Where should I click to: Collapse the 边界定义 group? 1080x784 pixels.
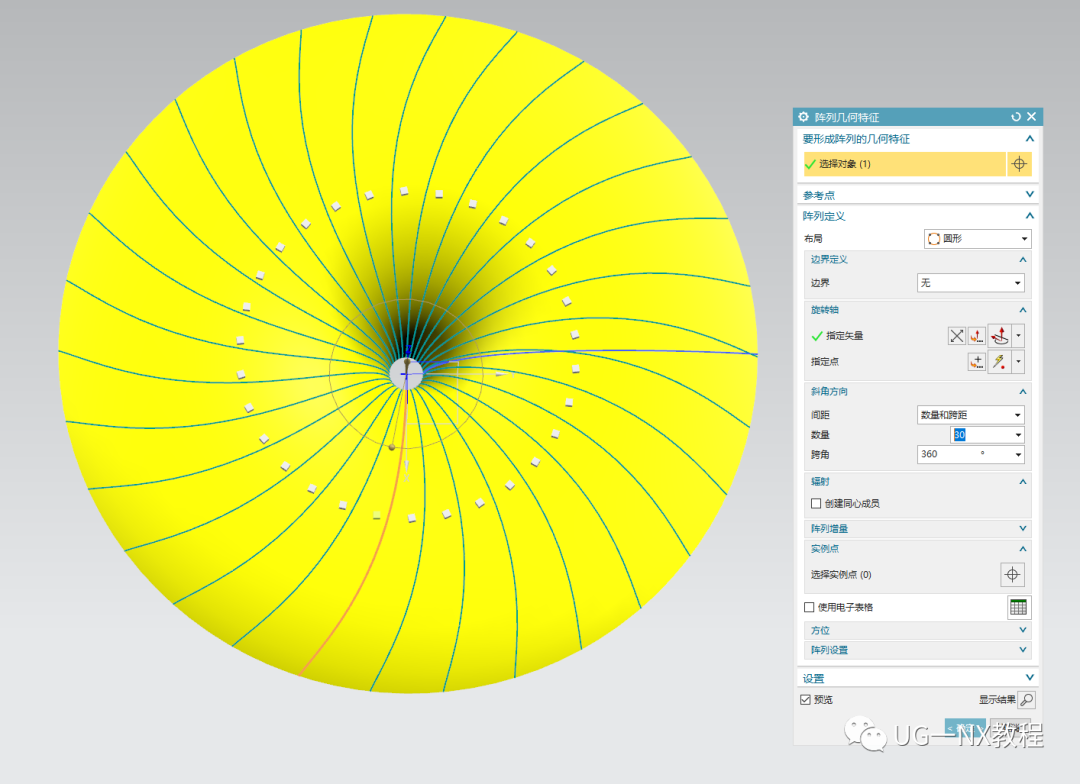coord(1023,260)
